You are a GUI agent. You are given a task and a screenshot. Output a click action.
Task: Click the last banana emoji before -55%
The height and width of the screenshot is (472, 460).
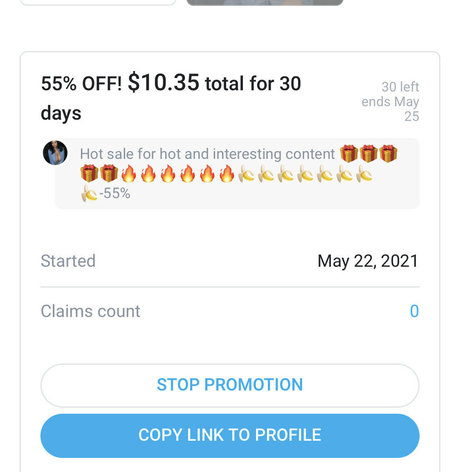89,193
